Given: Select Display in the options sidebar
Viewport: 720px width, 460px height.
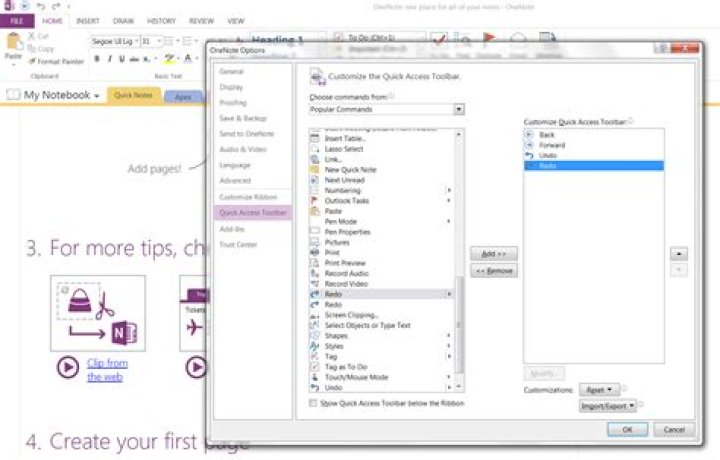Looking at the screenshot, I should 231,87.
